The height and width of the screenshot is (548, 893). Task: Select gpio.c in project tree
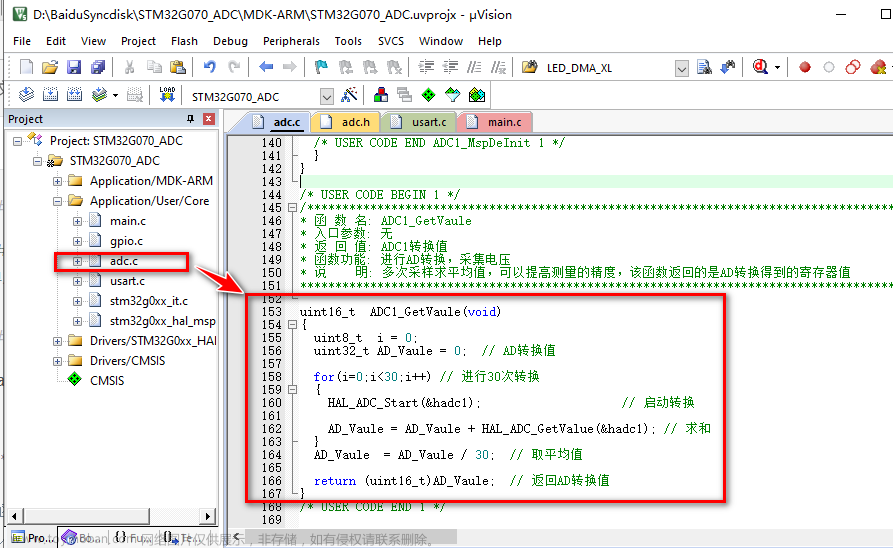click(x=126, y=241)
